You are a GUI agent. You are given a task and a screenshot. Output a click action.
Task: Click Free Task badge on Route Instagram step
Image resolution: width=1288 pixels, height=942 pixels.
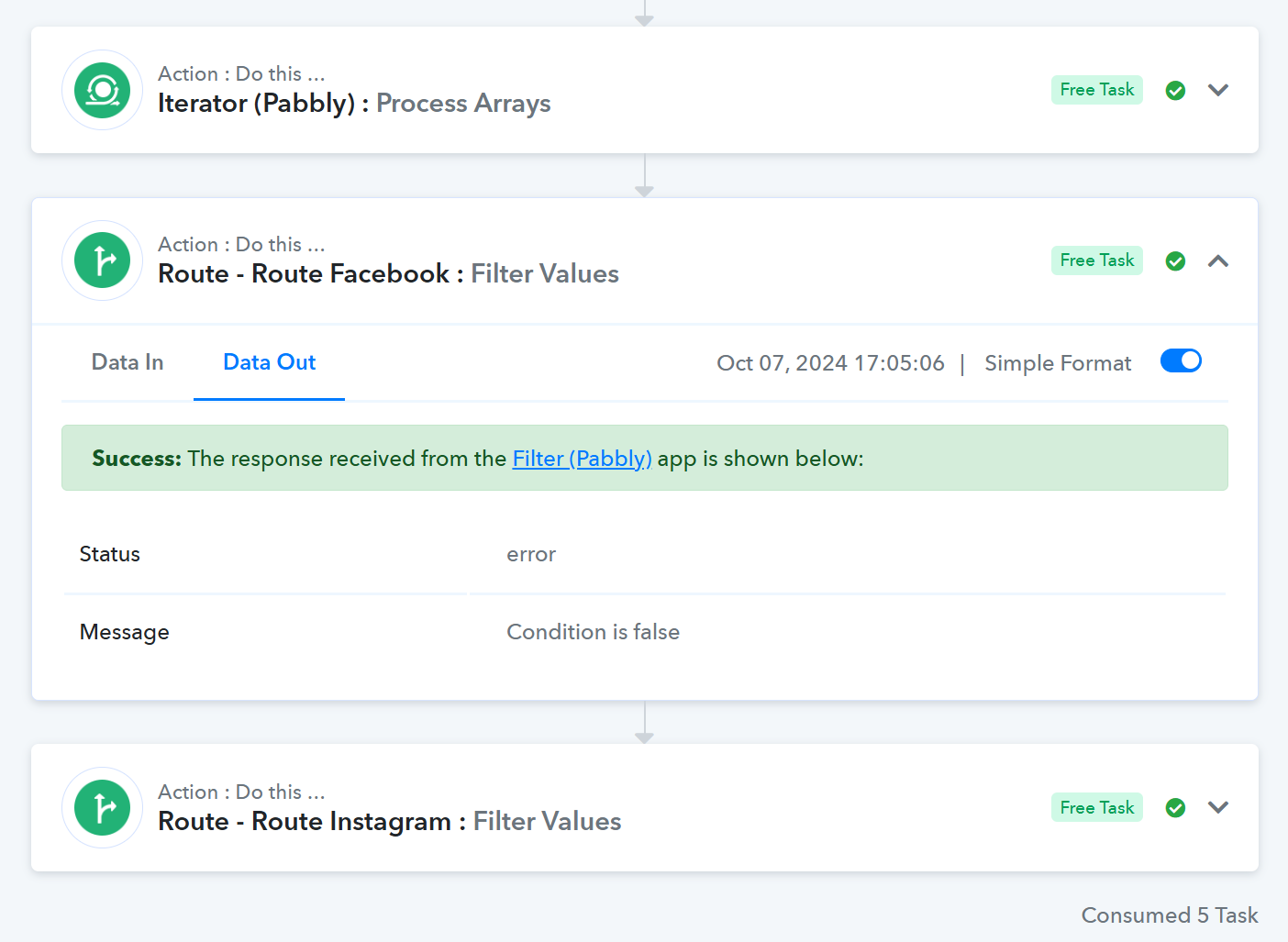1097,807
